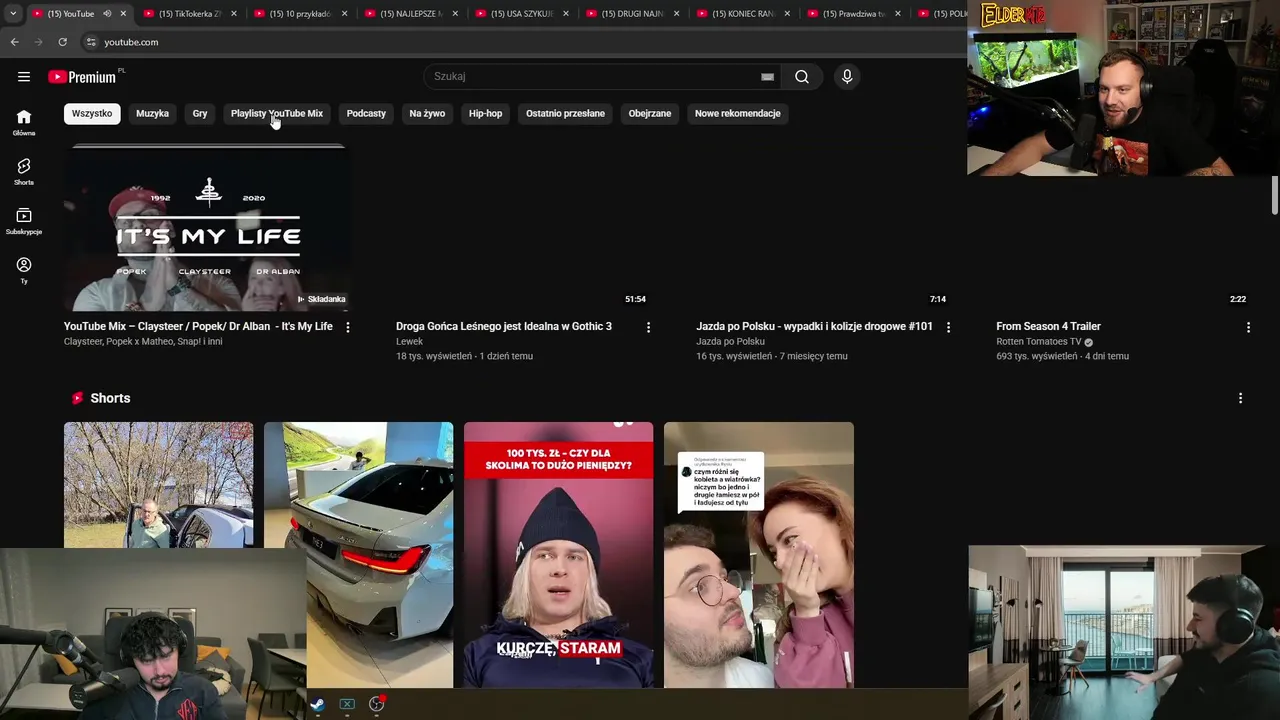
Task: Select Nowe rekomendacje chip
Action: tap(738, 113)
